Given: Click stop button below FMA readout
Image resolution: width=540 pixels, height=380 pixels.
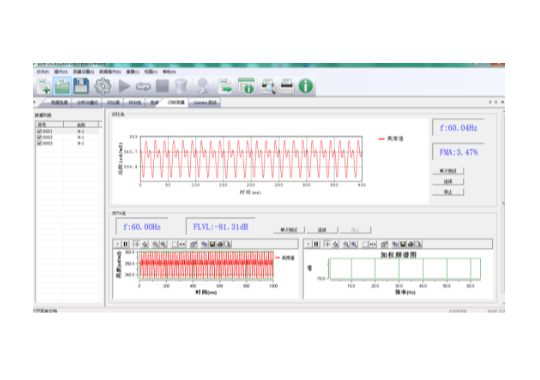Looking at the screenshot, I should [x=448, y=192].
